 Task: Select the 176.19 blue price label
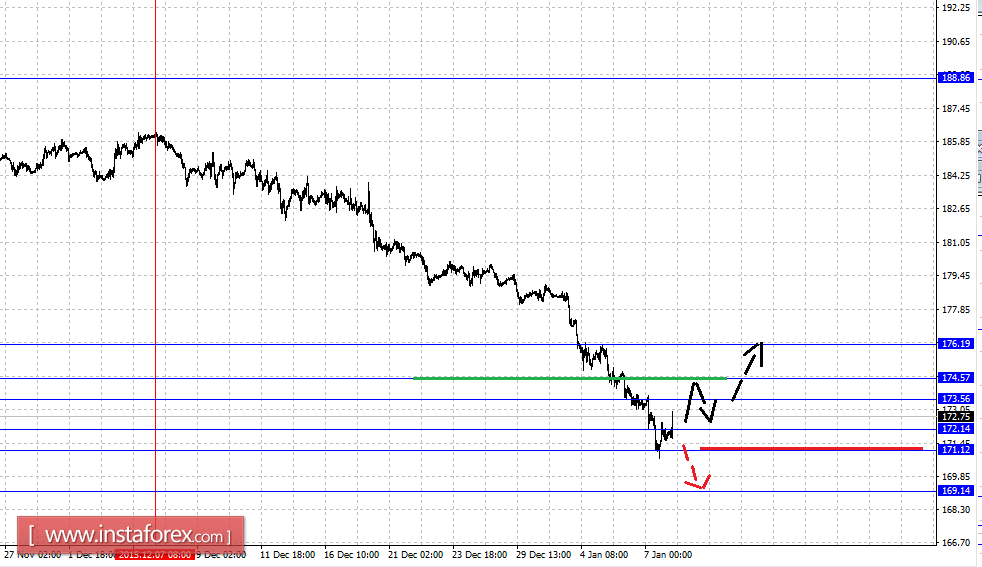click(x=956, y=344)
